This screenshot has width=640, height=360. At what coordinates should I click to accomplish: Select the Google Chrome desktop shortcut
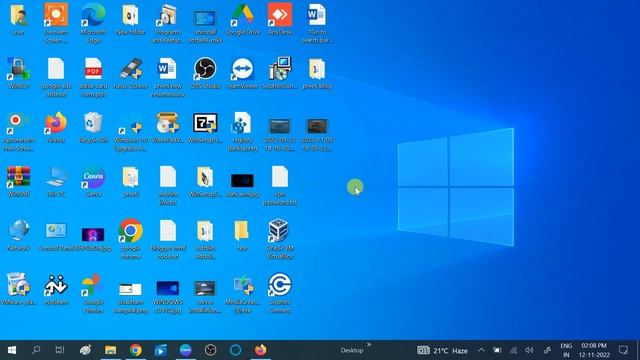[131, 239]
